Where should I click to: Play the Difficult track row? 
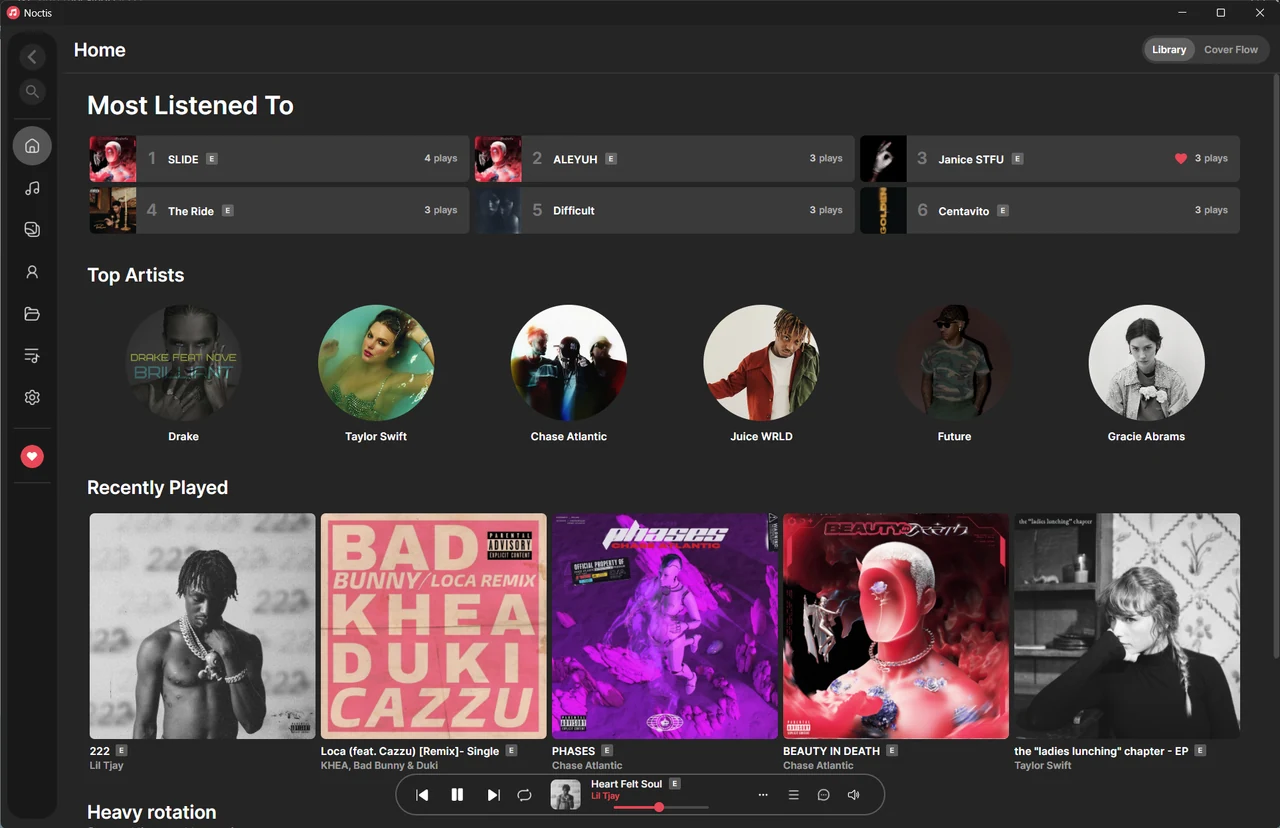tap(664, 210)
